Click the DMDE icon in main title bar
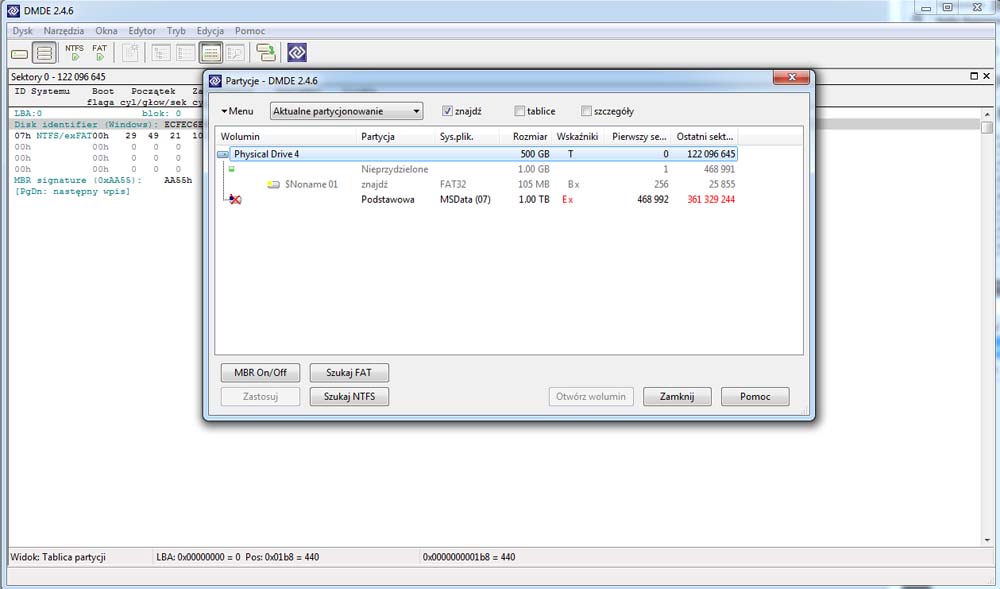1000x589 pixels. coord(13,11)
